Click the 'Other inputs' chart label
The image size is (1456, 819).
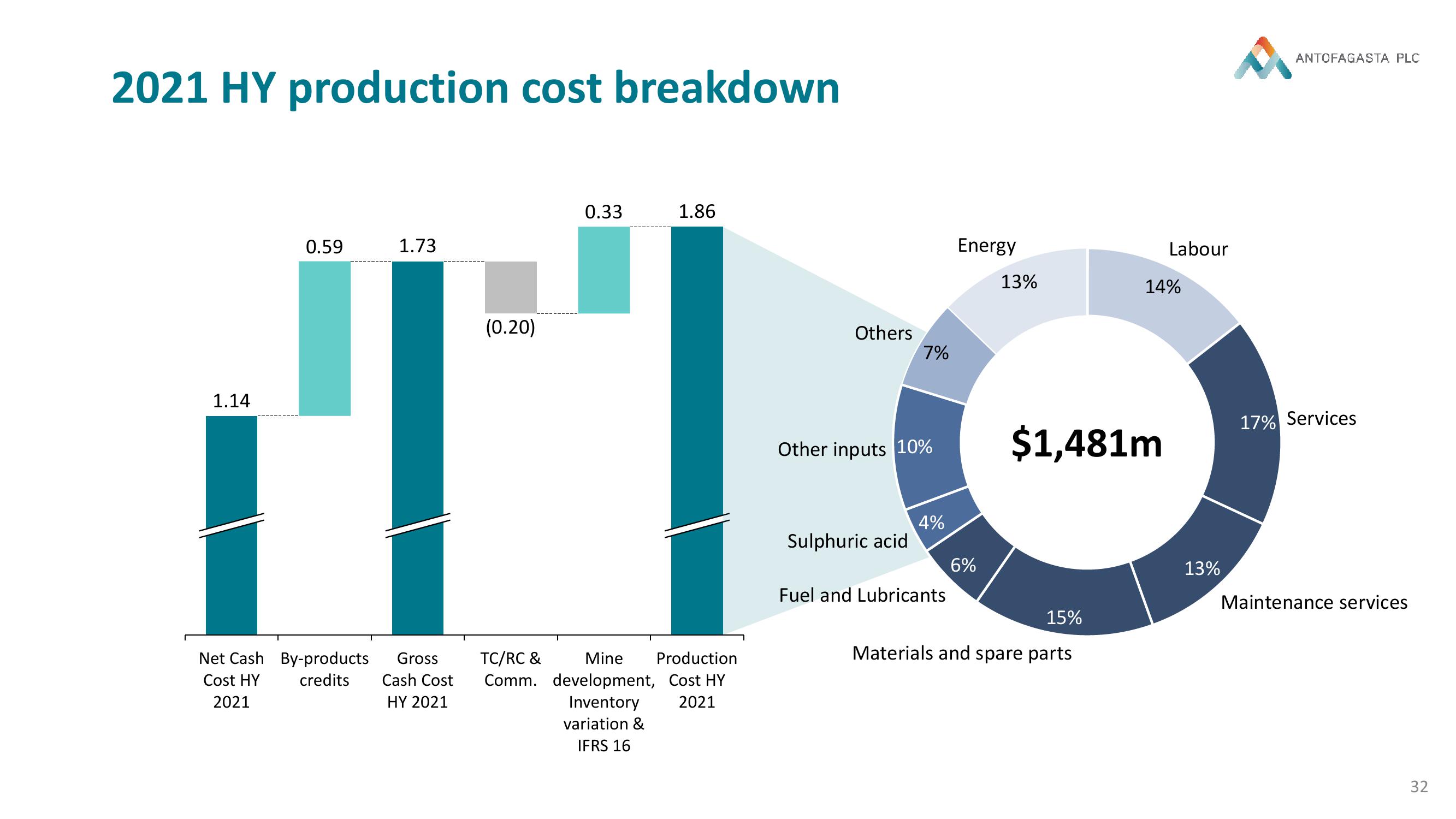click(x=832, y=449)
